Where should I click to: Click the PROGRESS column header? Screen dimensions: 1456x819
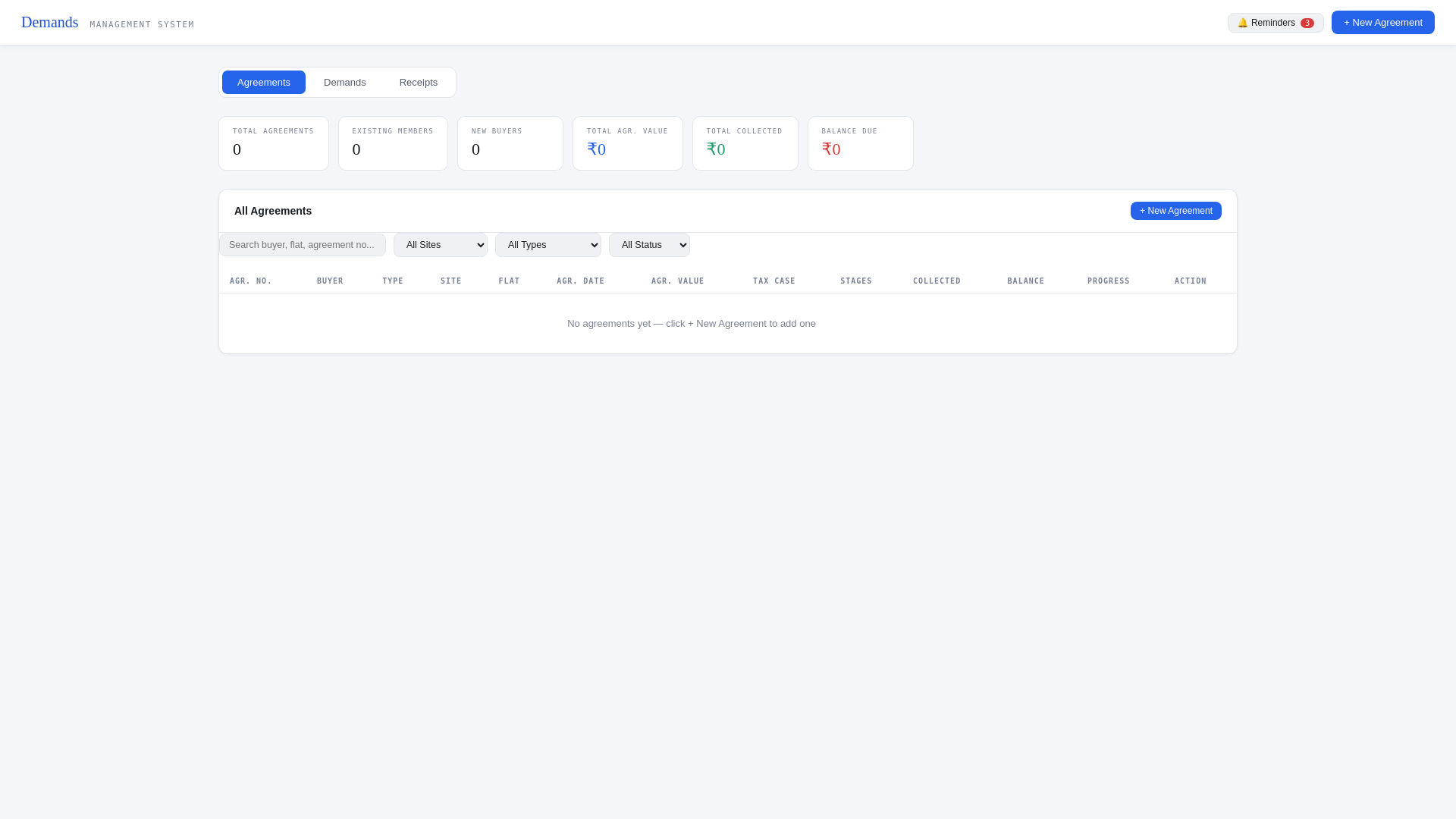click(1109, 281)
